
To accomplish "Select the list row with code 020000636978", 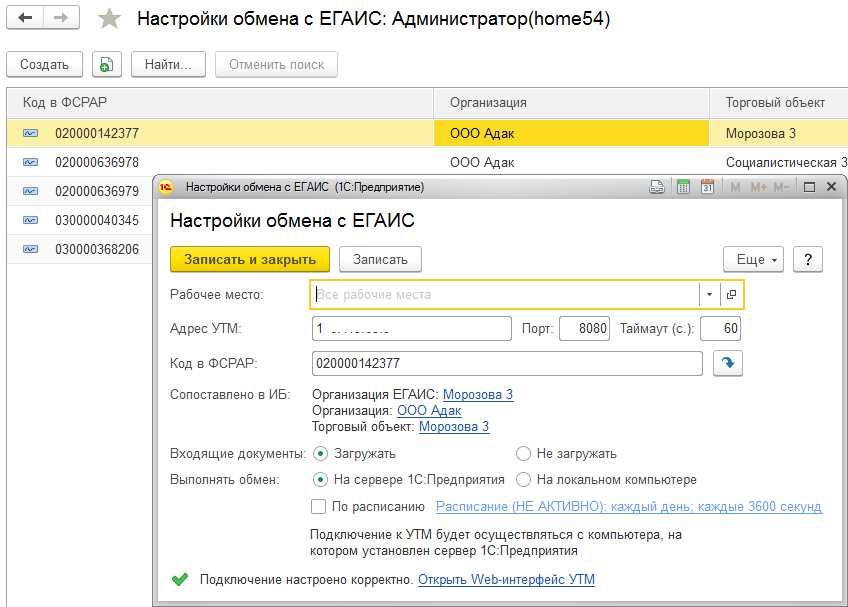I will pos(427,162).
